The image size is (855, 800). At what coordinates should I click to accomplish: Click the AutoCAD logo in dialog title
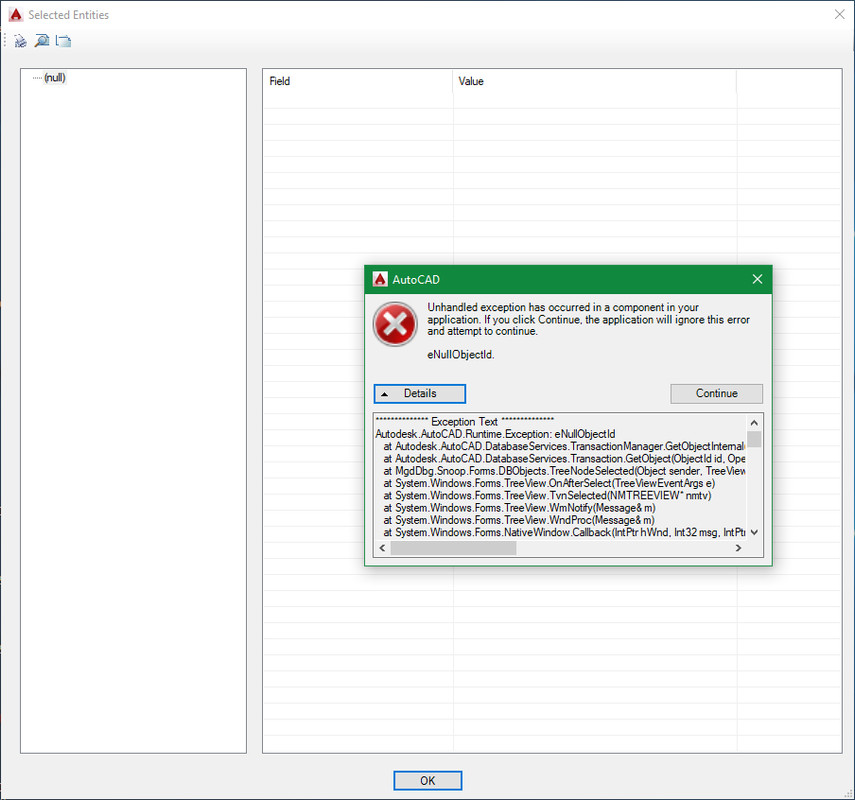click(380, 279)
